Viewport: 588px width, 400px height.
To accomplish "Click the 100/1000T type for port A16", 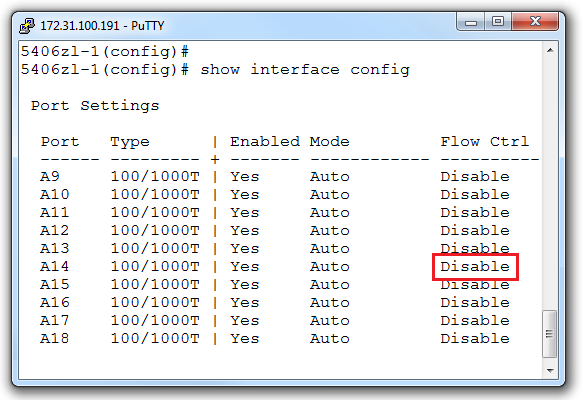I will click(155, 302).
